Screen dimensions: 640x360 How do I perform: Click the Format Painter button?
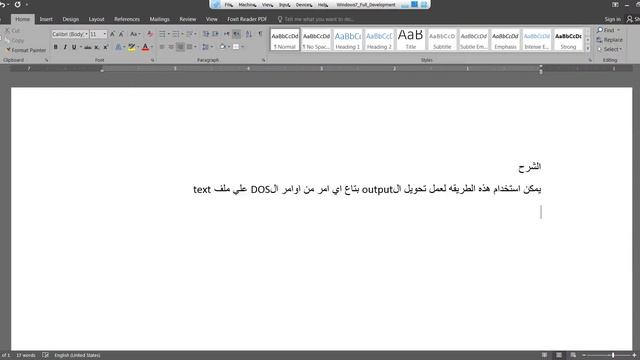click(x=26, y=50)
